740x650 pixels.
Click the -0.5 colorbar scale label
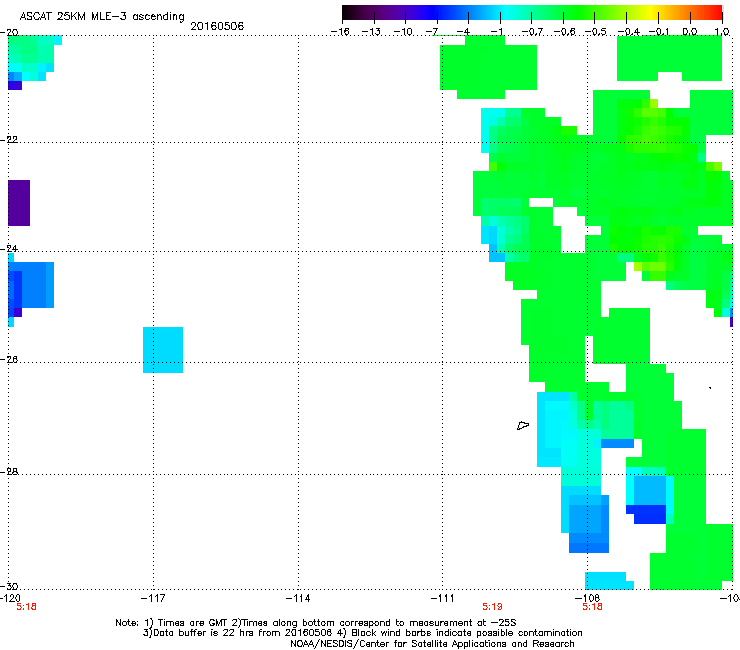(x=595, y=32)
